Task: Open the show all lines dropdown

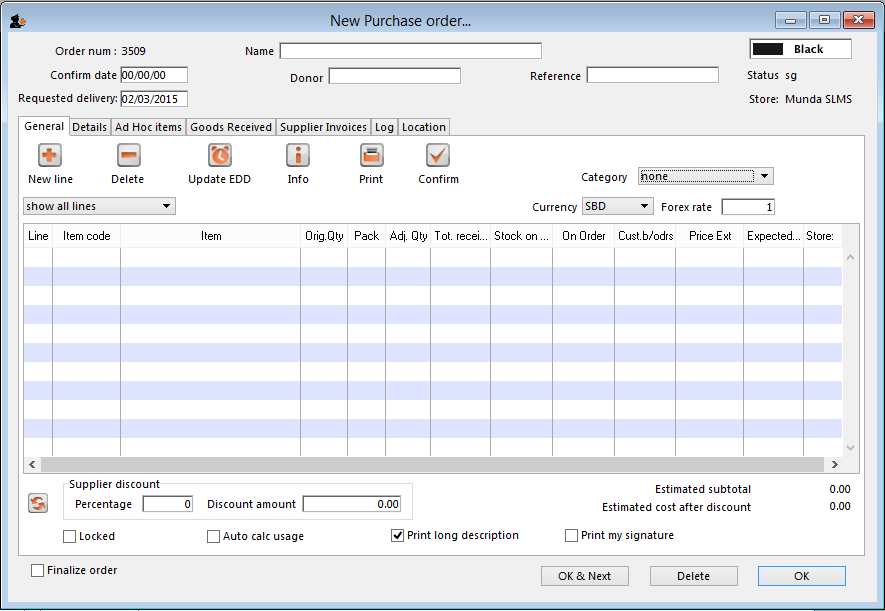Action: point(99,206)
